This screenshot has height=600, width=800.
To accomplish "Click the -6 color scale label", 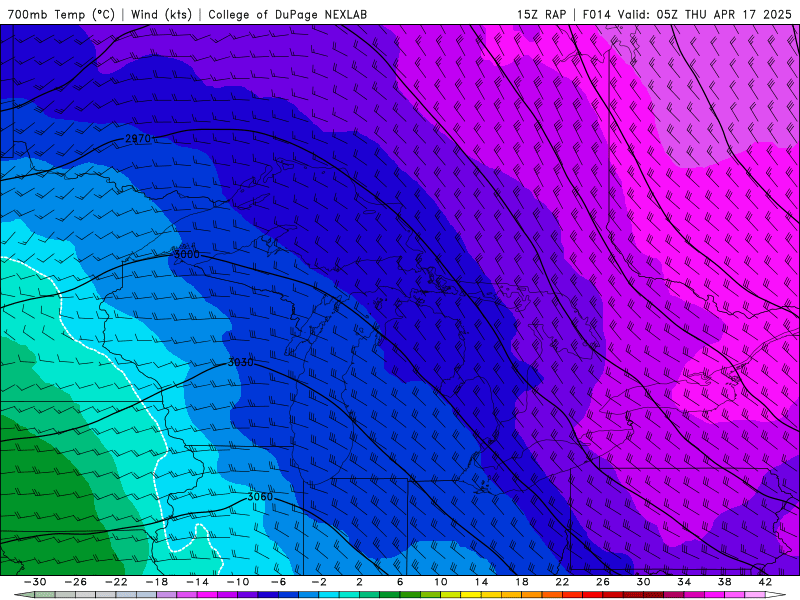I will [x=279, y=582].
